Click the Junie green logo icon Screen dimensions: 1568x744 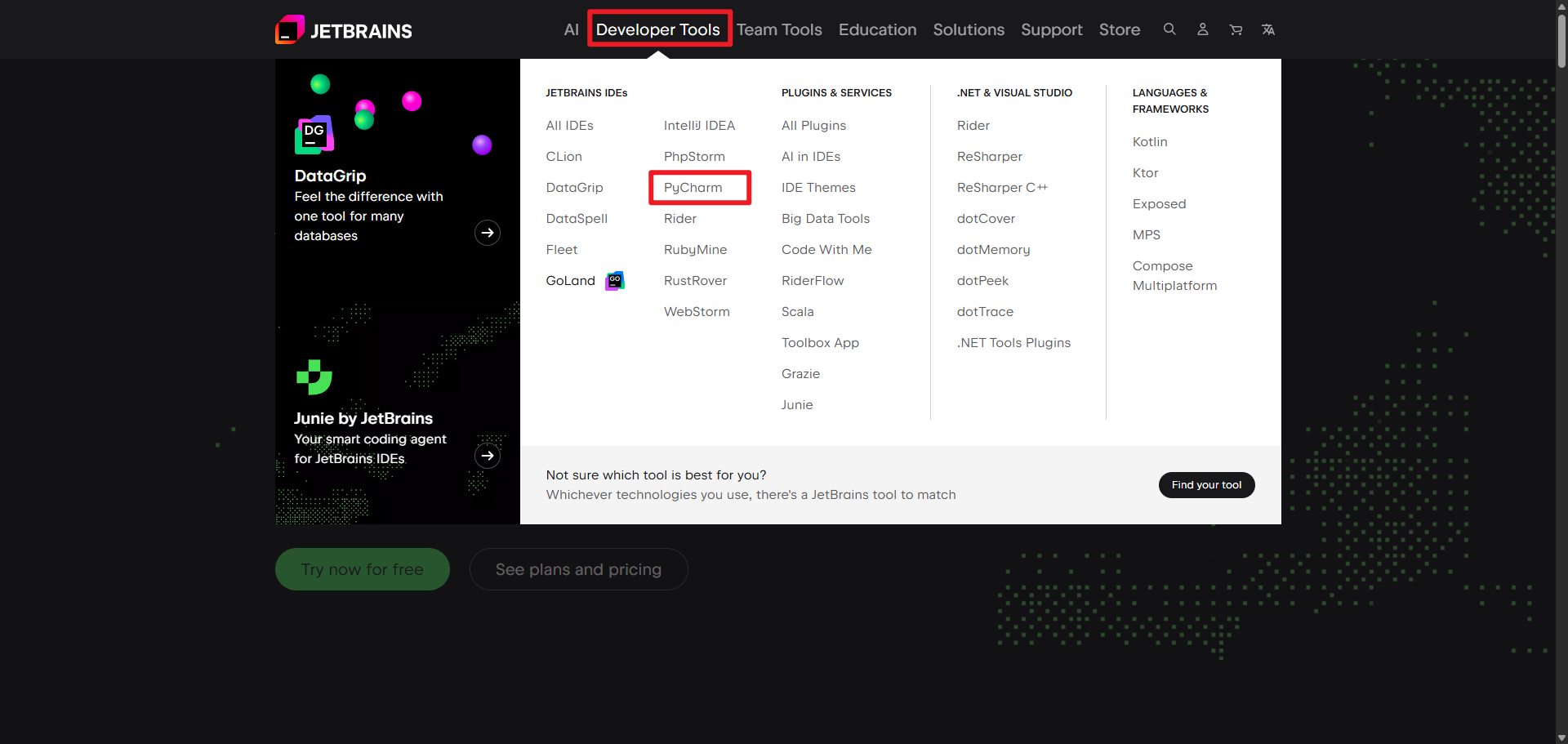[314, 376]
